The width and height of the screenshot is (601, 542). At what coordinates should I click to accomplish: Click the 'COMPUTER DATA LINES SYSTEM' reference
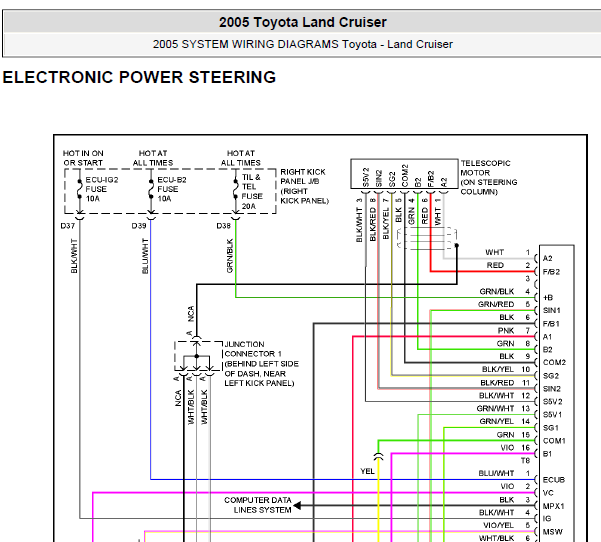tap(258, 505)
